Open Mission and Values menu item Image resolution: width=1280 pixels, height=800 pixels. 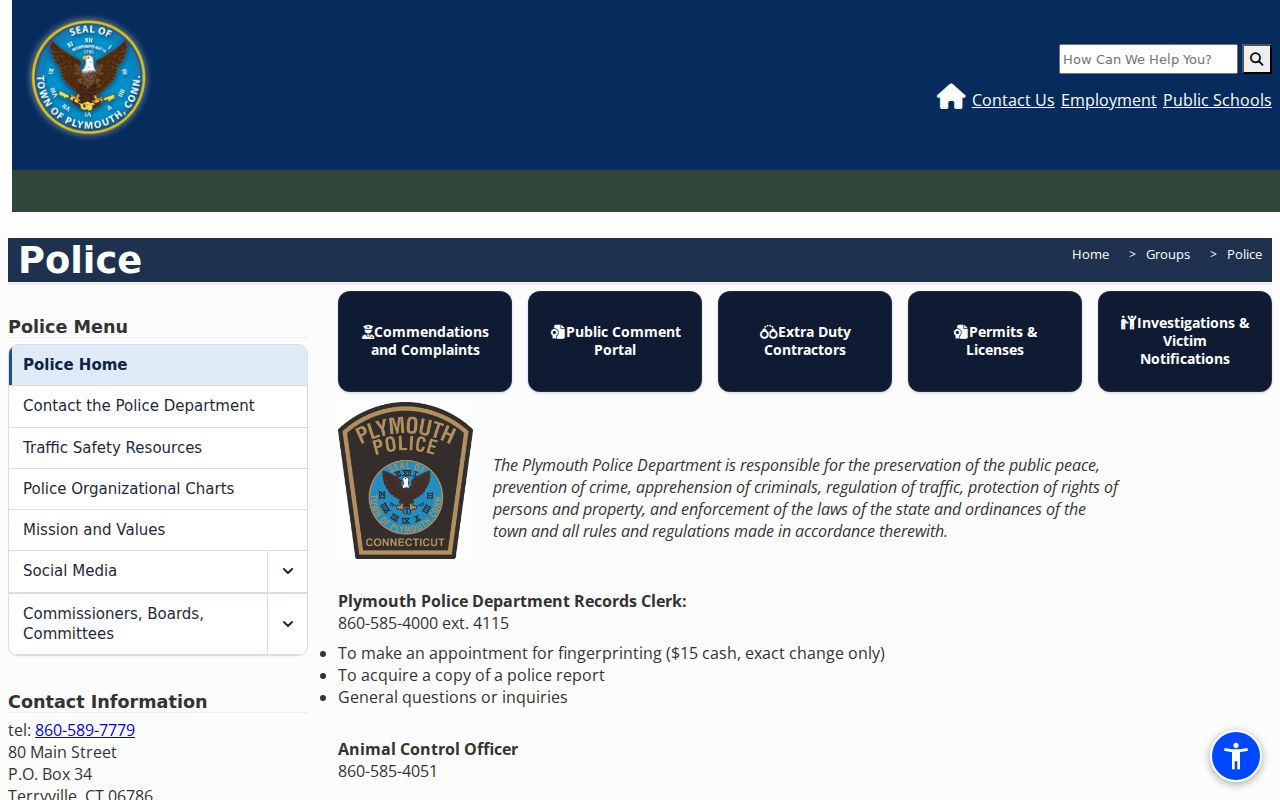[158, 530]
